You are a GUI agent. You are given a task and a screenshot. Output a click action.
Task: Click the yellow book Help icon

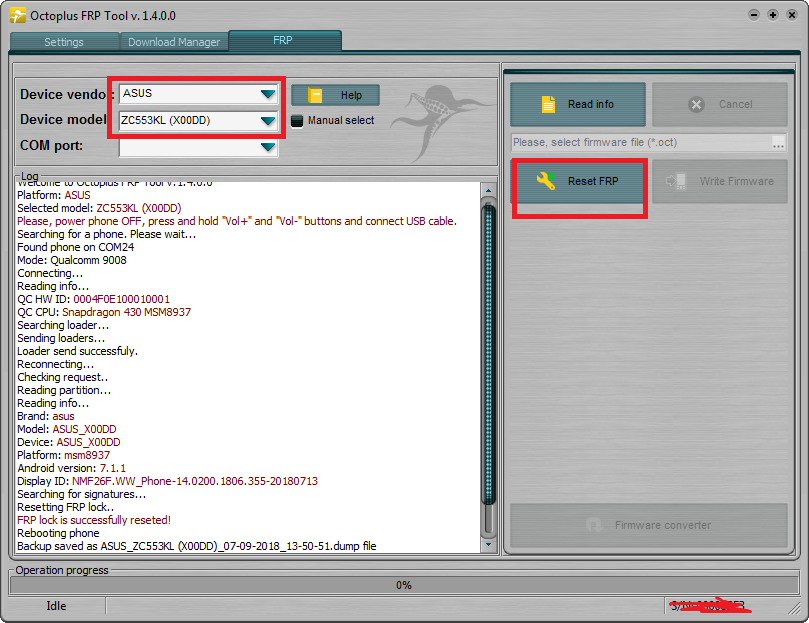pos(315,95)
